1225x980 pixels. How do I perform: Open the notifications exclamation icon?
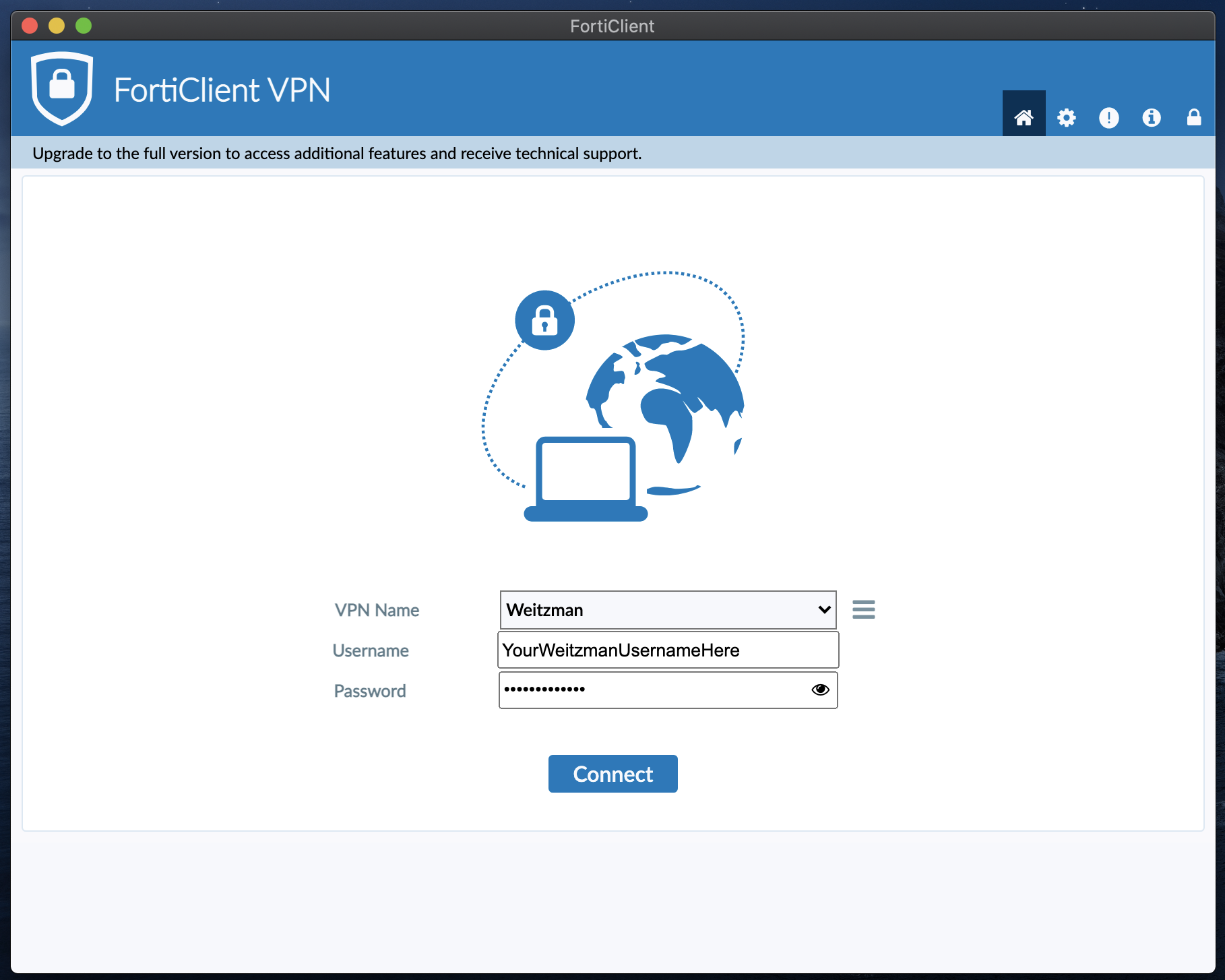point(1109,118)
